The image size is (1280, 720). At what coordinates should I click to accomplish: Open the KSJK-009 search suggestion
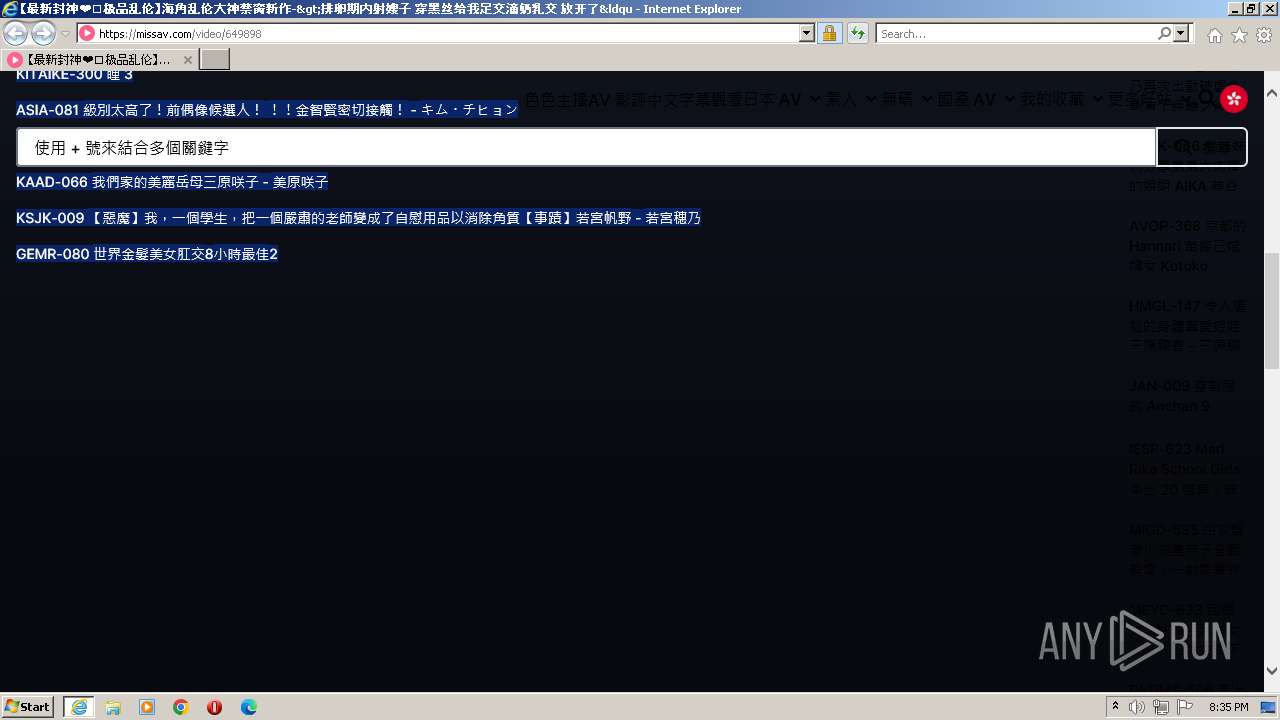(358, 218)
